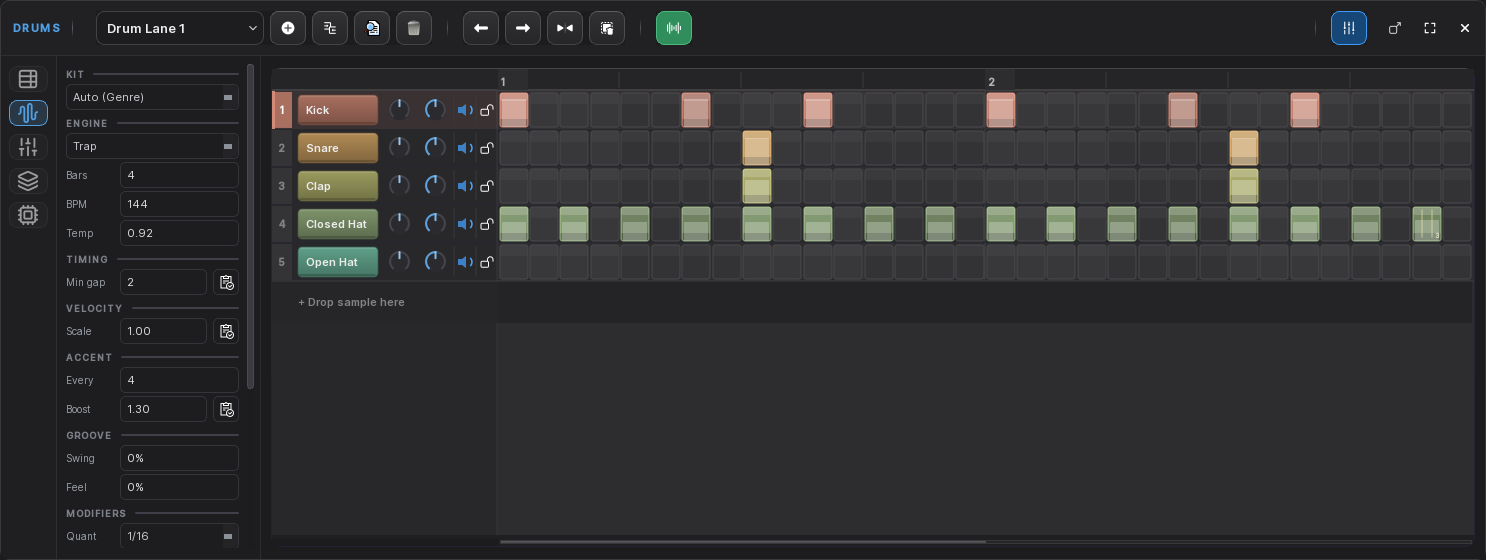Open the Engine Trap dropdown
1486x560 pixels.
pos(152,146)
